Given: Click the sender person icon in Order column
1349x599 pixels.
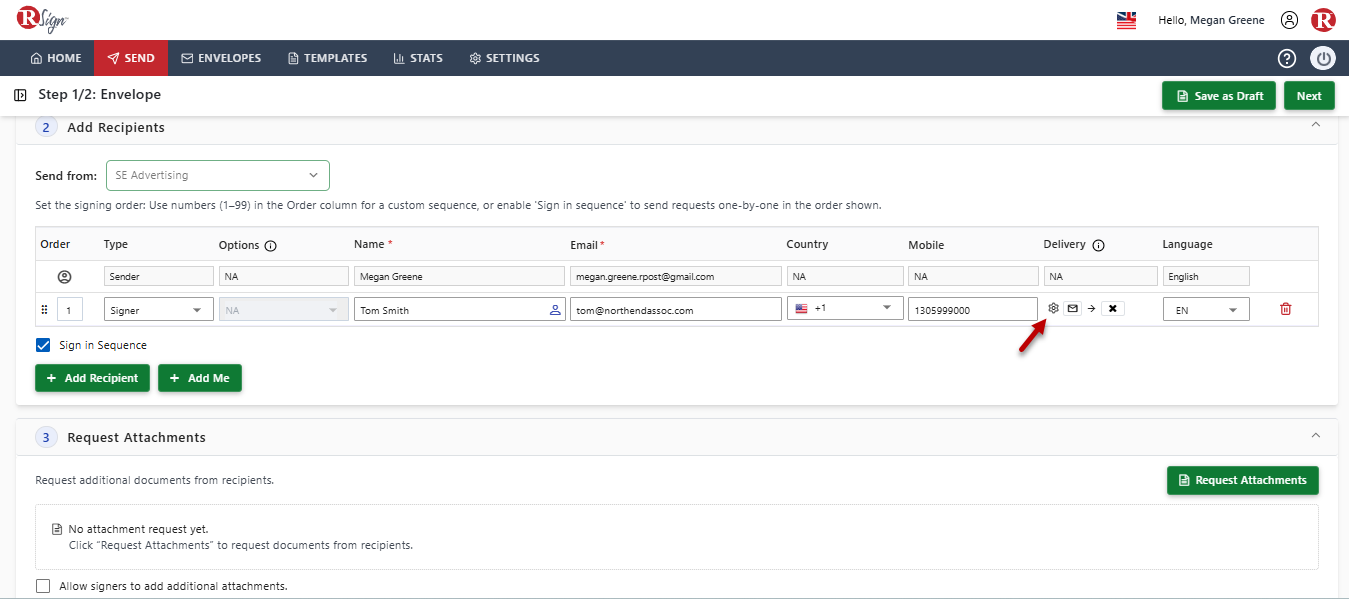Looking at the screenshot, I should click(64, 276).
